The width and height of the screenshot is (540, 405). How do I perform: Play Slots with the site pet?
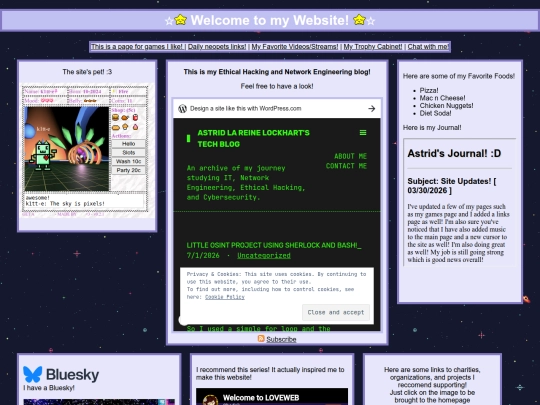click(x=128, y=153)
